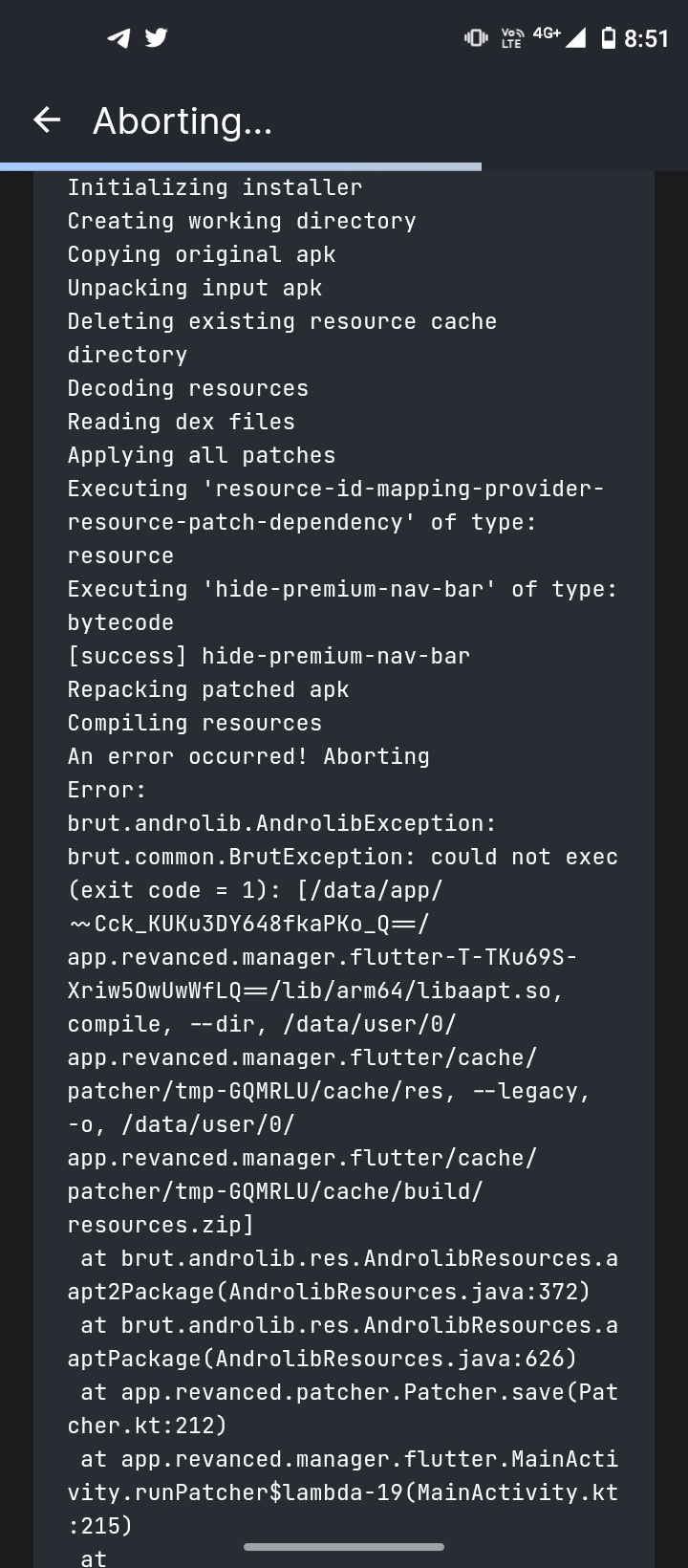Click the scroll handle at the bottom

tap(345, 1546)
